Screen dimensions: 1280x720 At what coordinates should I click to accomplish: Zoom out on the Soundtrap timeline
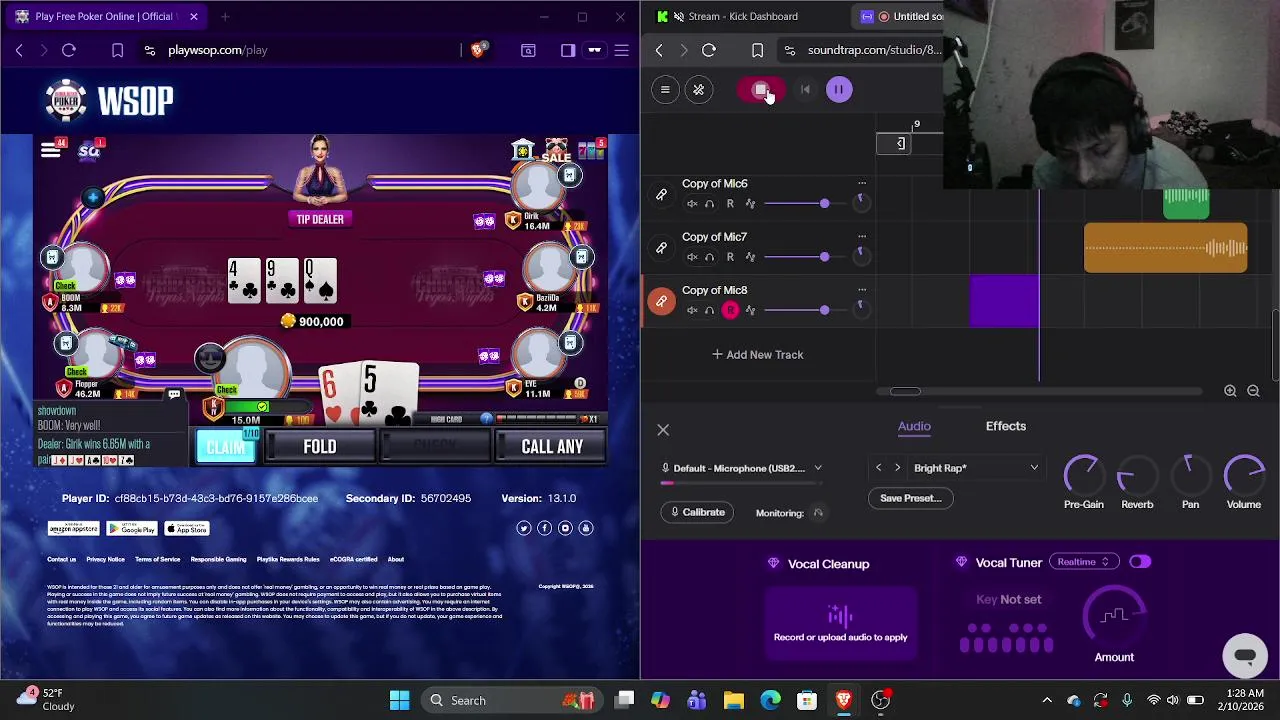[1253, 392]
